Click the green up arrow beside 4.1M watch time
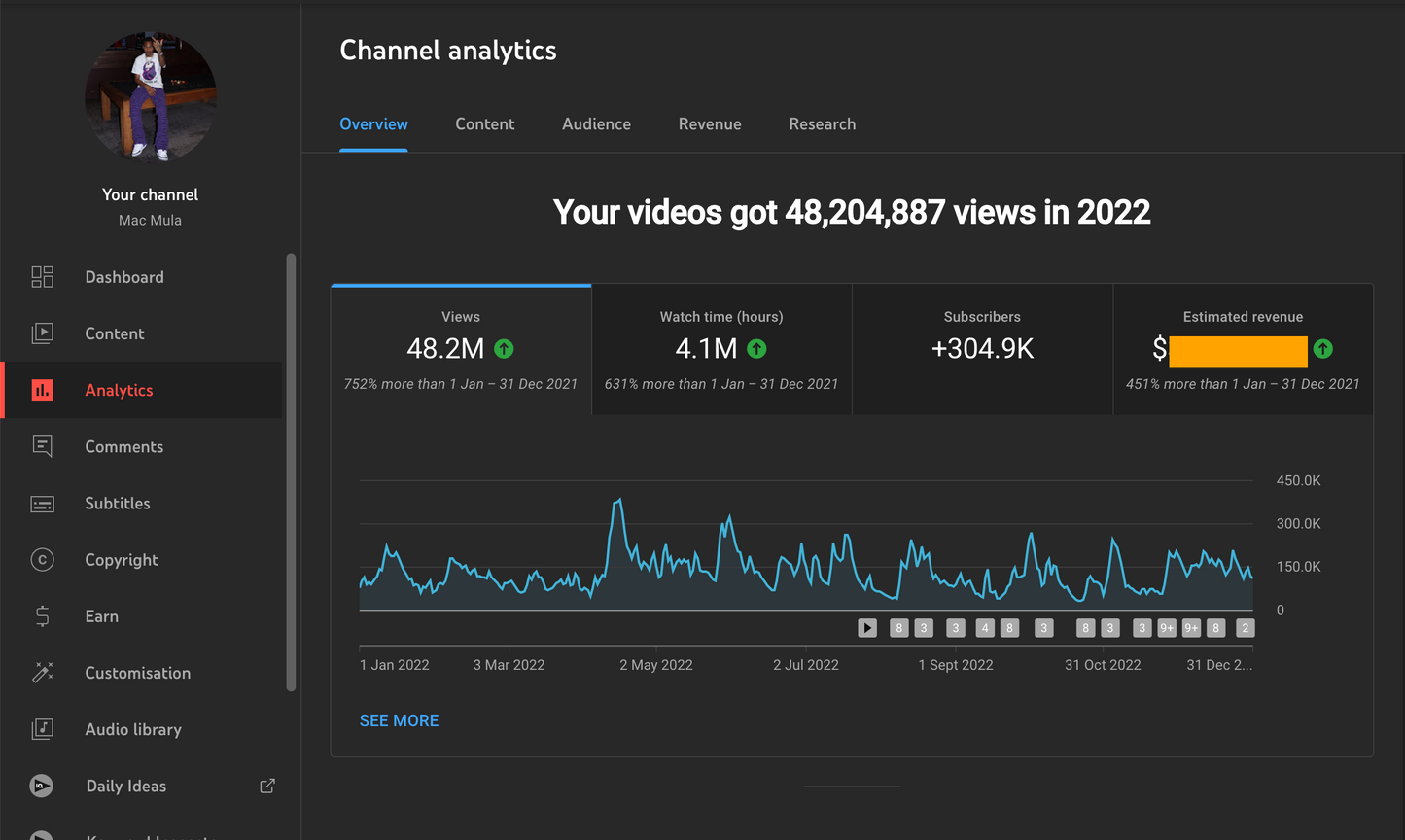Screen dimensions: 1405x840 tap(756, 348)
